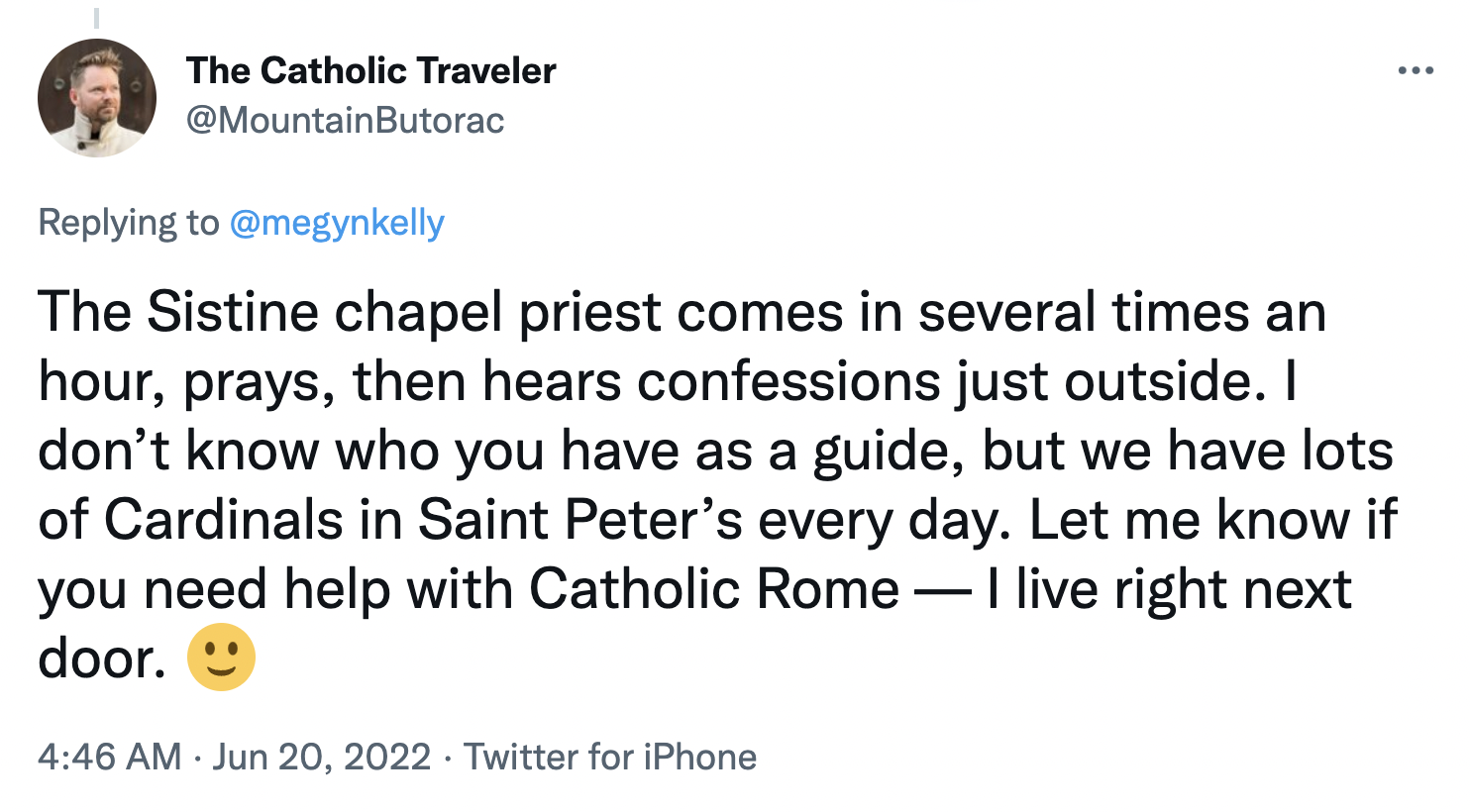Click The Catholic Traveler profile avatar
Screen dimensions: 1470x812
tap(97, 98)
